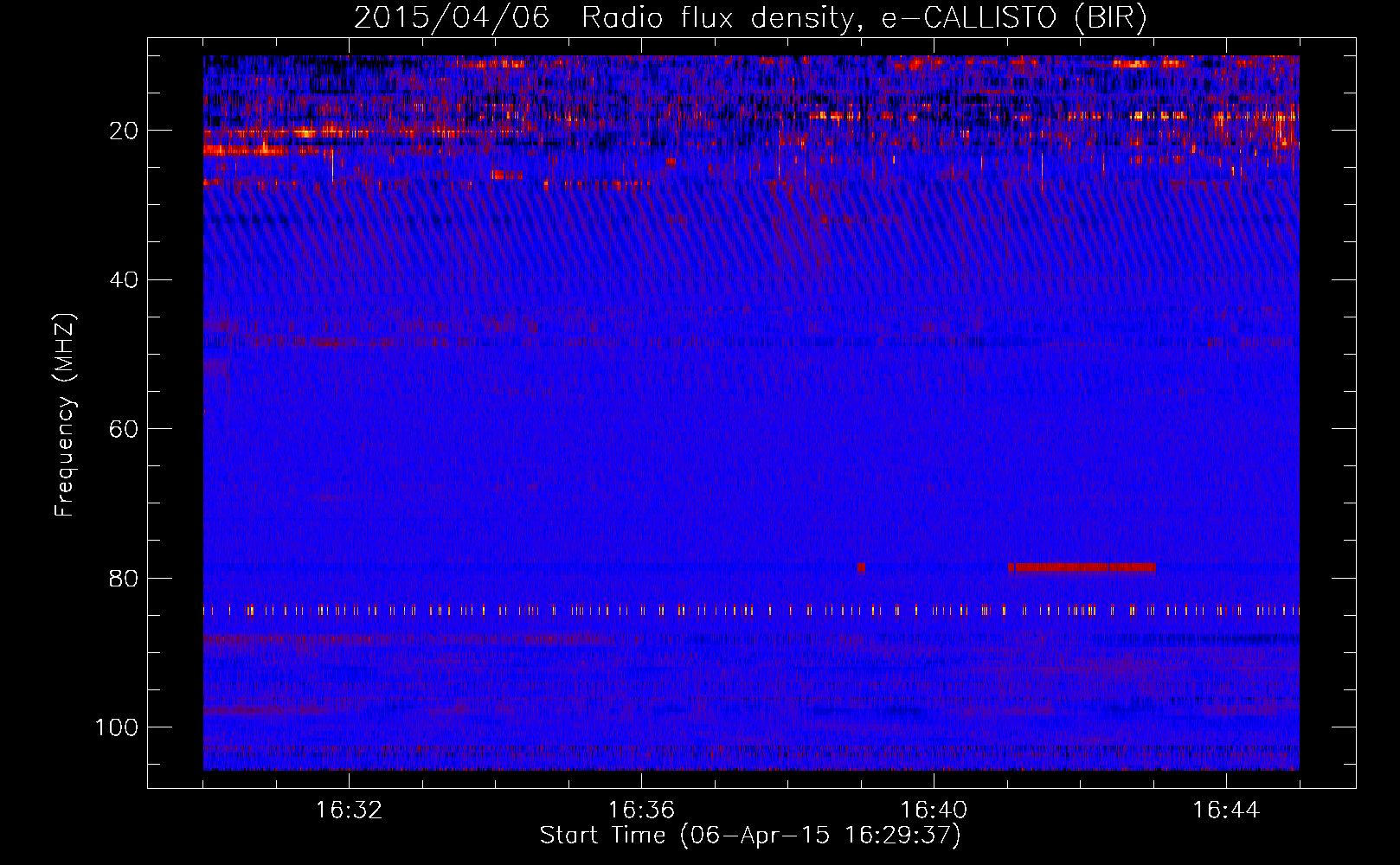
Task: Select the 'Frequency (MHZ)' y-axis label
Action: tap(65, 414)
